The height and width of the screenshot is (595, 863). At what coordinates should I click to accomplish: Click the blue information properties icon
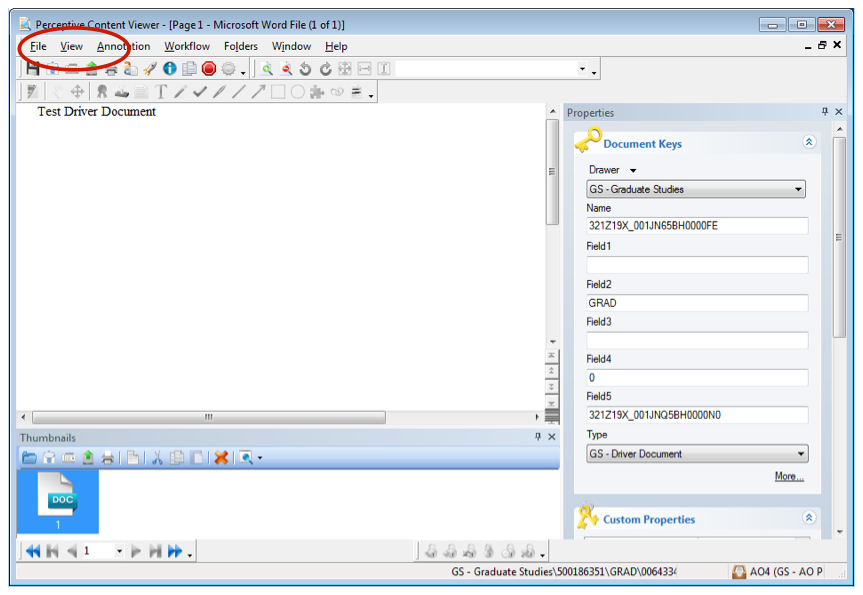coord(170,69)
